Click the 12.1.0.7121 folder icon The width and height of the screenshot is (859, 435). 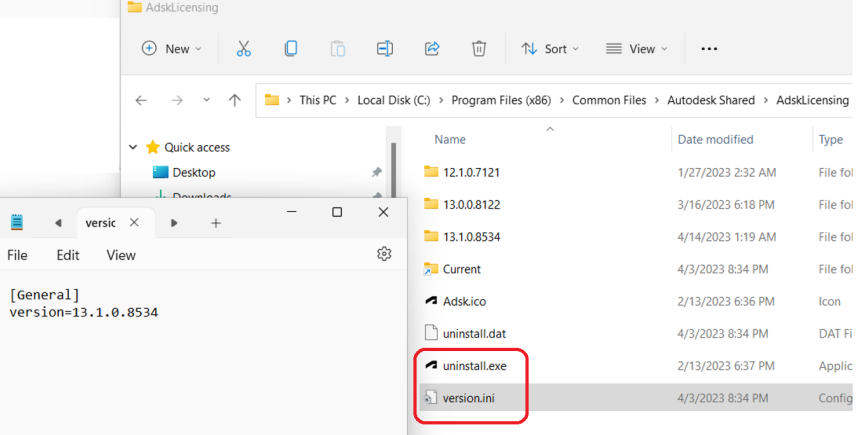click(x=431, y=172)
